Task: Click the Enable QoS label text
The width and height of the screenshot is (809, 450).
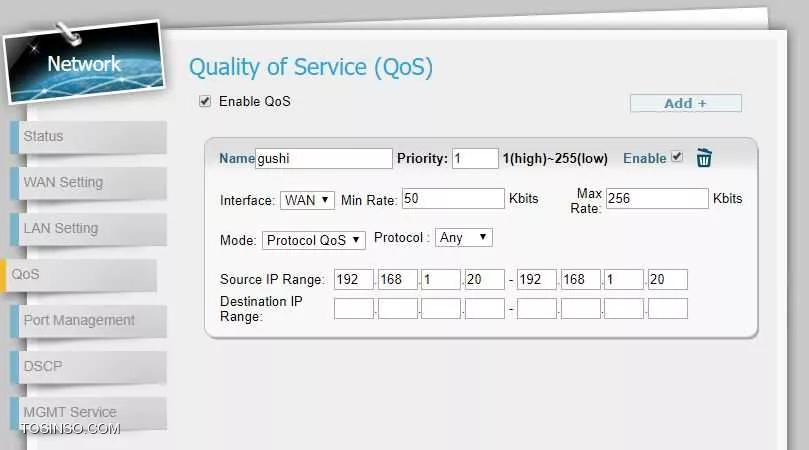Action: point(255,101)
